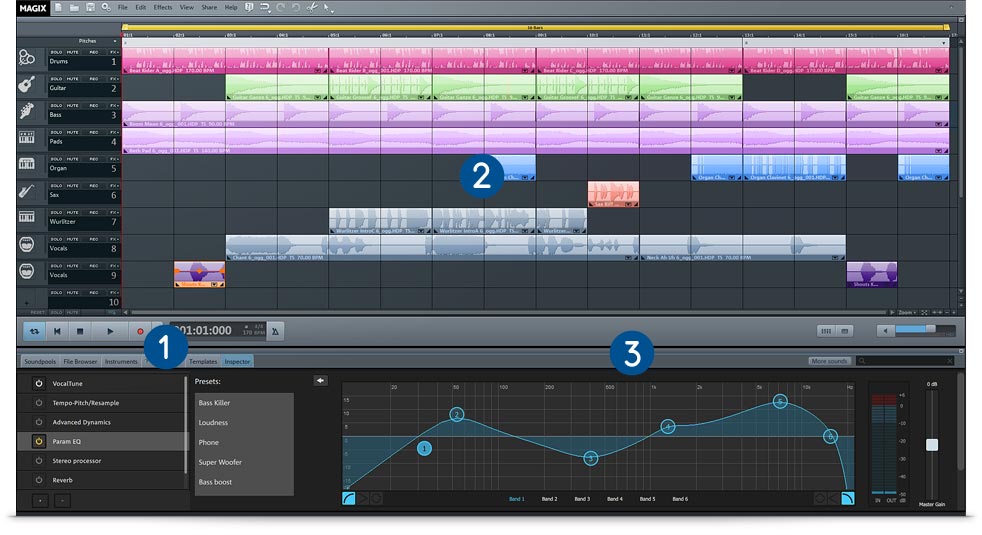Screen dimensions: 982x535
Task: Click the Master Gain fader handle
Action: pyautogui.click(x=932, y=445)
